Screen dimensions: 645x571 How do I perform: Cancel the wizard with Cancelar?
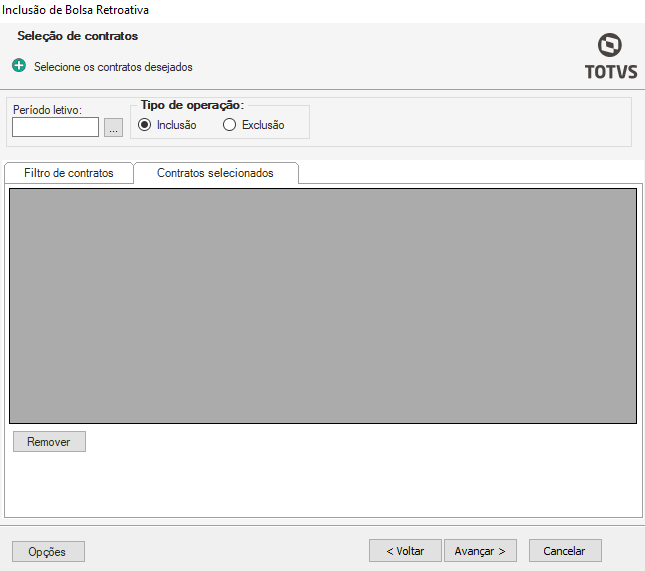tap(564, 551)
